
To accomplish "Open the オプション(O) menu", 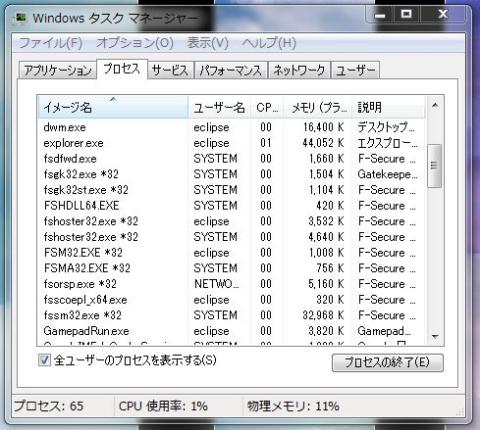I will pos(135,43).
